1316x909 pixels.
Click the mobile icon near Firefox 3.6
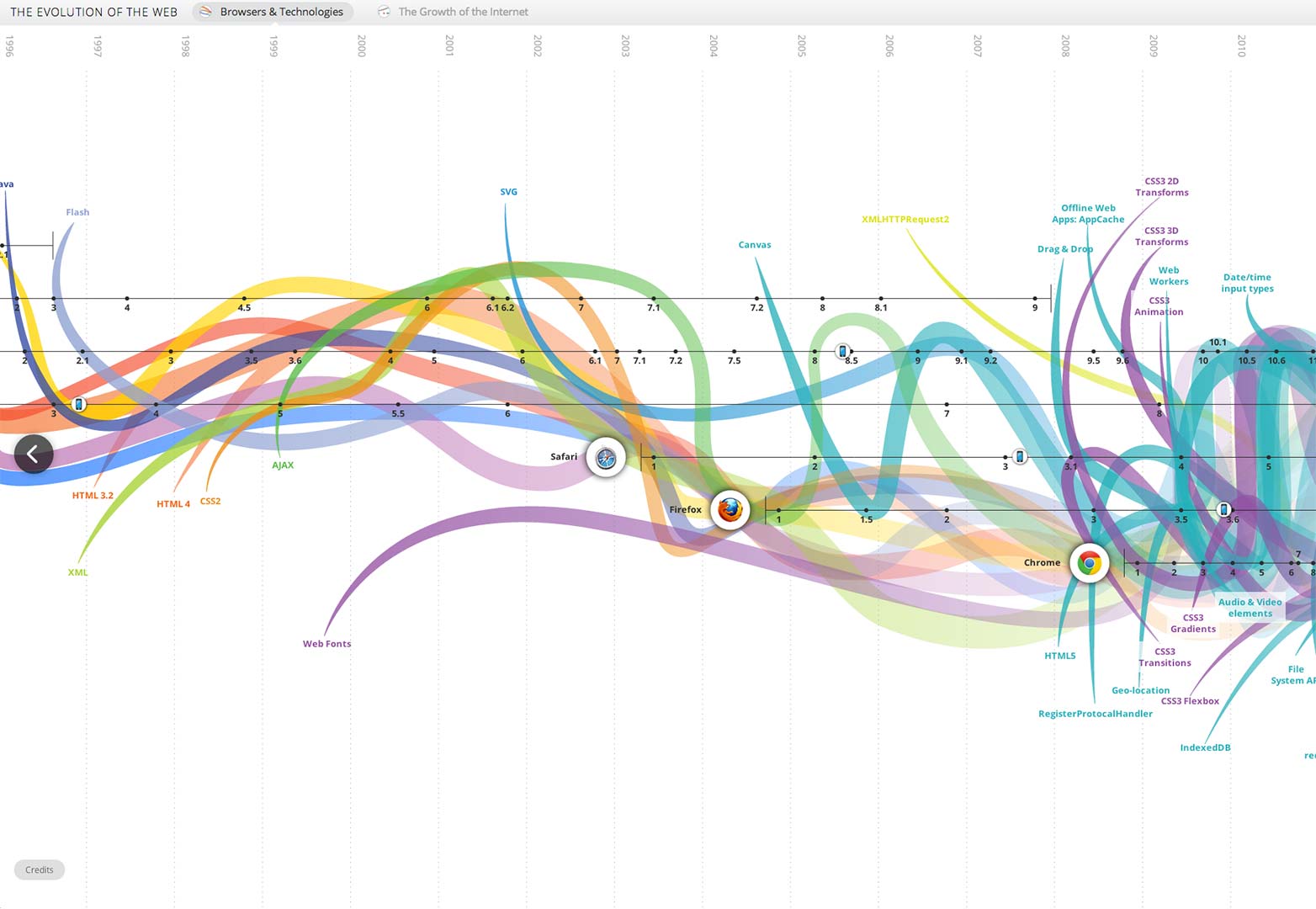click(x=1224, y=509)
